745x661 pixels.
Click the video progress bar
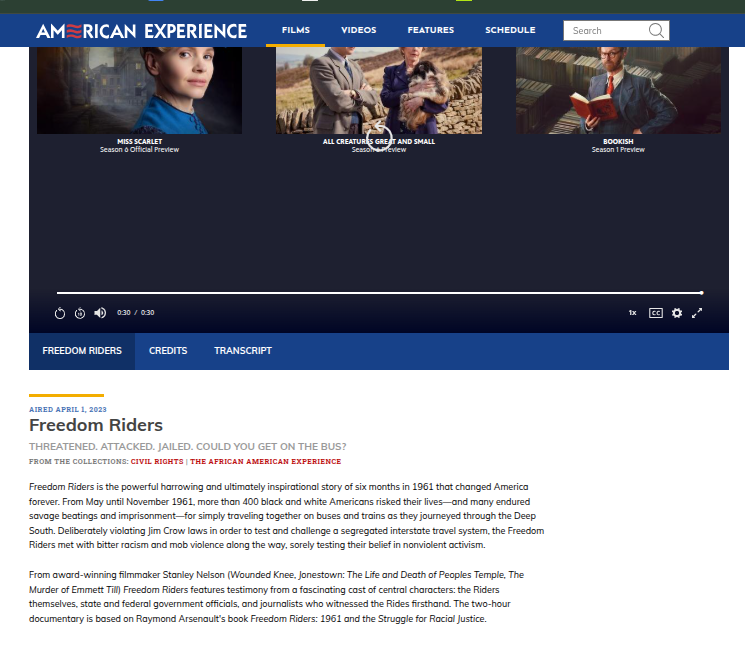[x=380, y=293]
